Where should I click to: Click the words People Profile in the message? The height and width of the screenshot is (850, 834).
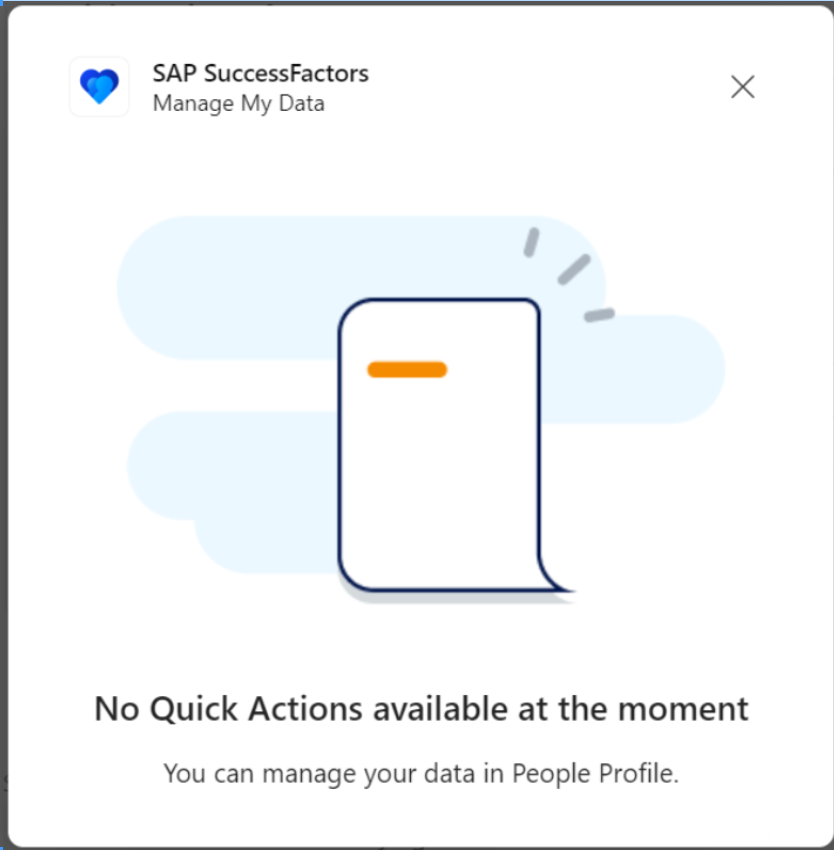pos(595,774)
